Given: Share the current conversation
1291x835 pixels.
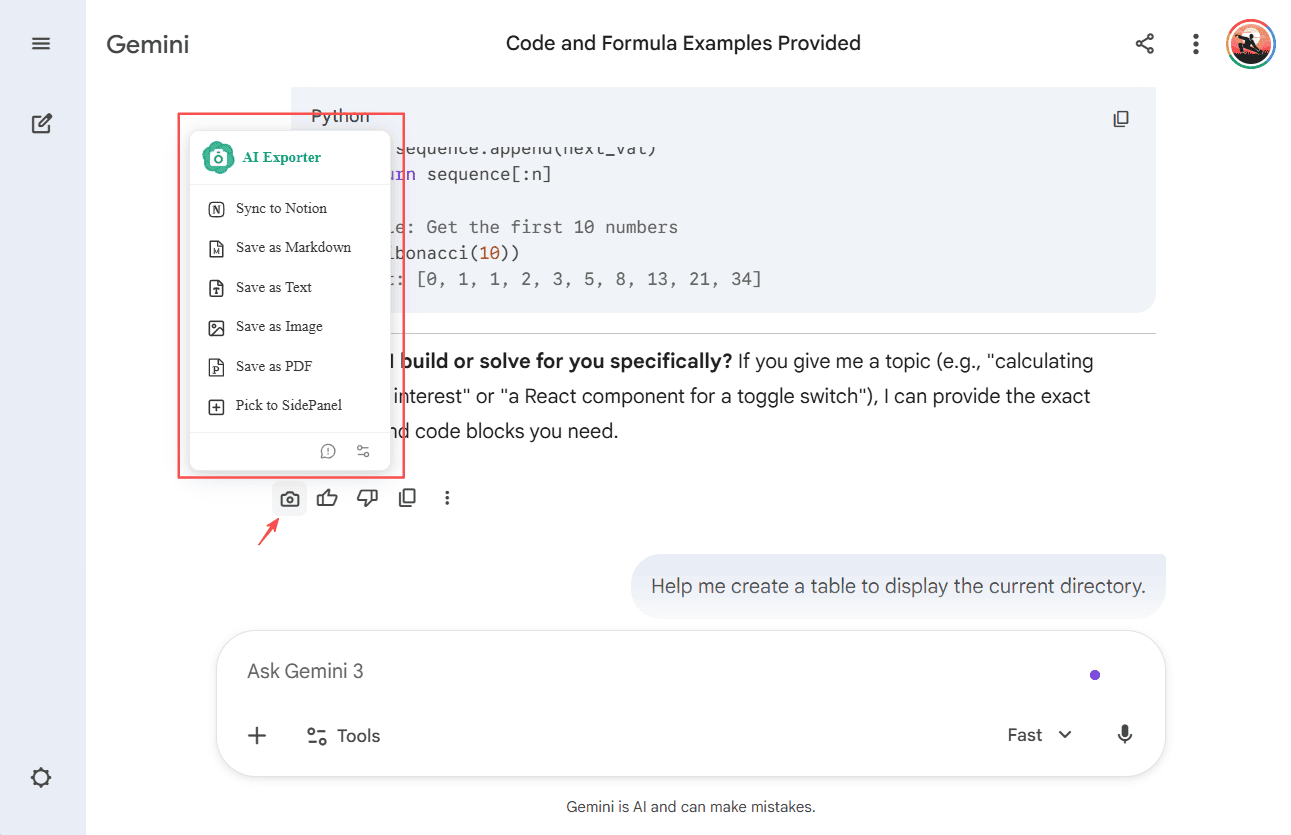Looking at the screenshot, I should 1145,43.
